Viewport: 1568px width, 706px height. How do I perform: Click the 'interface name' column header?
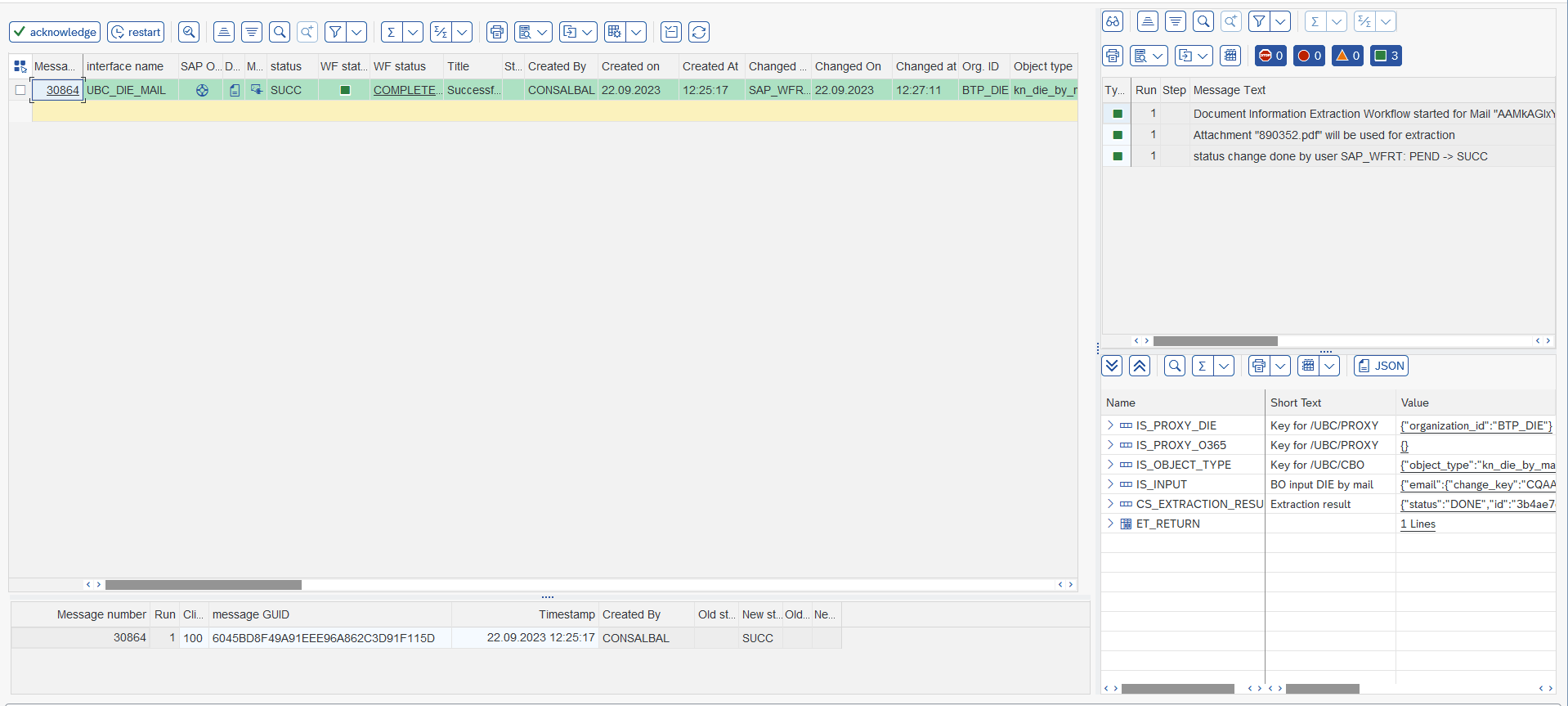[129, 66]
